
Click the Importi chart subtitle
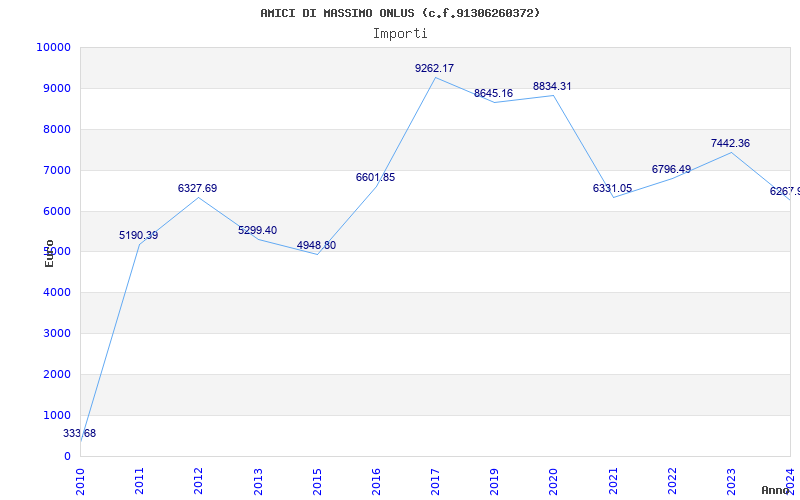coord(400,34)
